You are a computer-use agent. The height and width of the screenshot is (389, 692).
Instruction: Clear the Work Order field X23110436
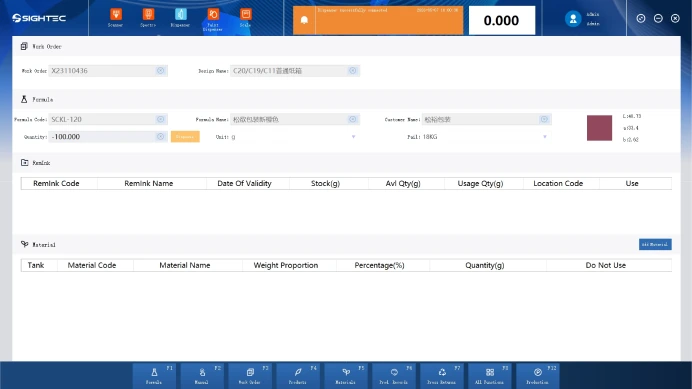pos(161,71)
